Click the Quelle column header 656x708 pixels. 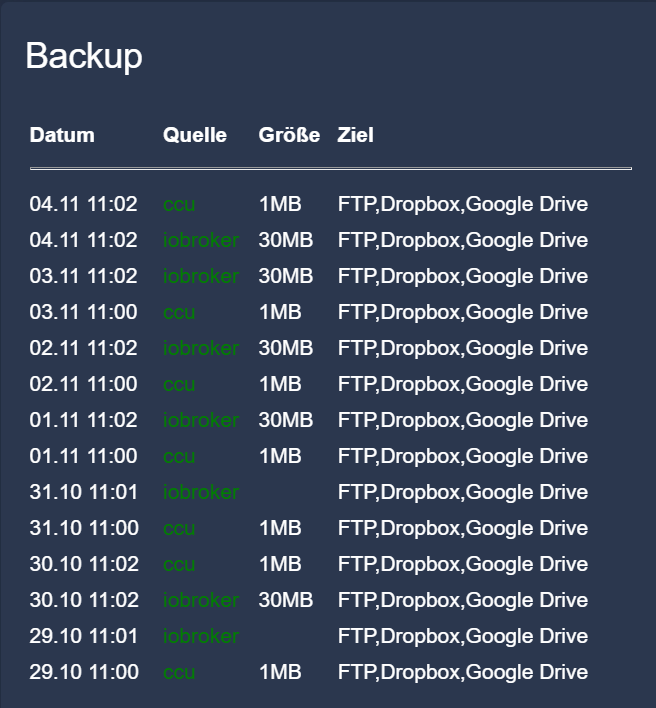coord(195,135)
